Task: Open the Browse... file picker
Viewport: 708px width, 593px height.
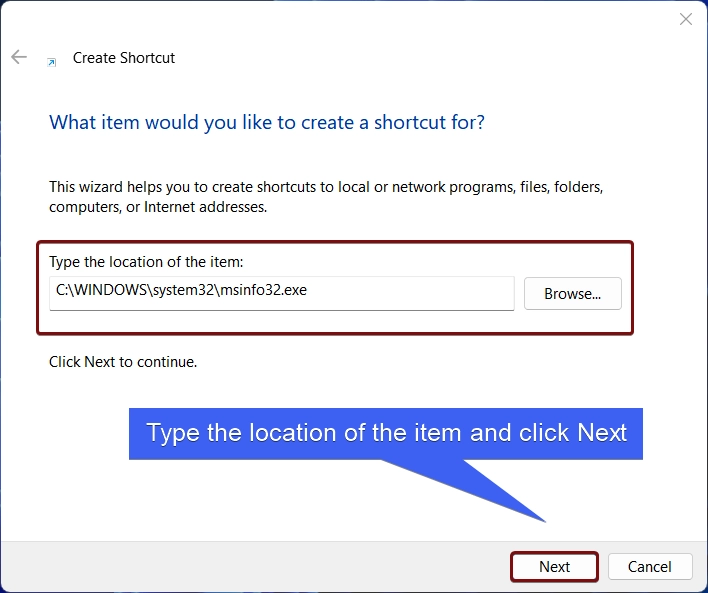Action: tap(572, 294)
